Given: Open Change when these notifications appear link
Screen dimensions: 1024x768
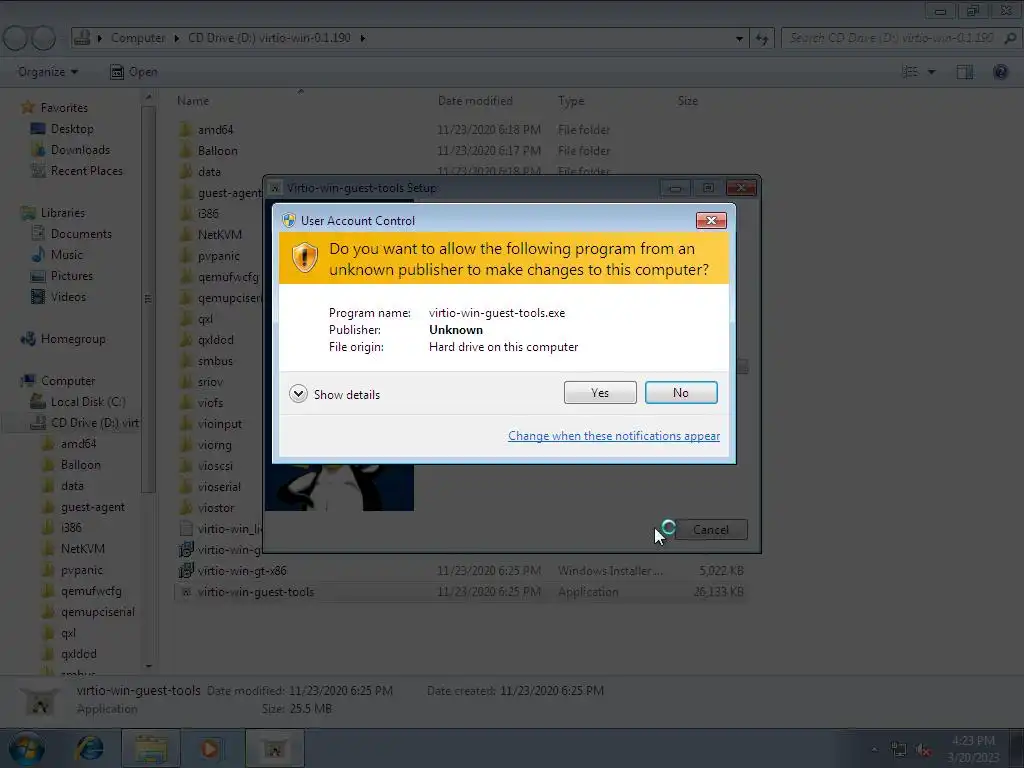Looking at the screenshot, I should [x=614, y=436].
